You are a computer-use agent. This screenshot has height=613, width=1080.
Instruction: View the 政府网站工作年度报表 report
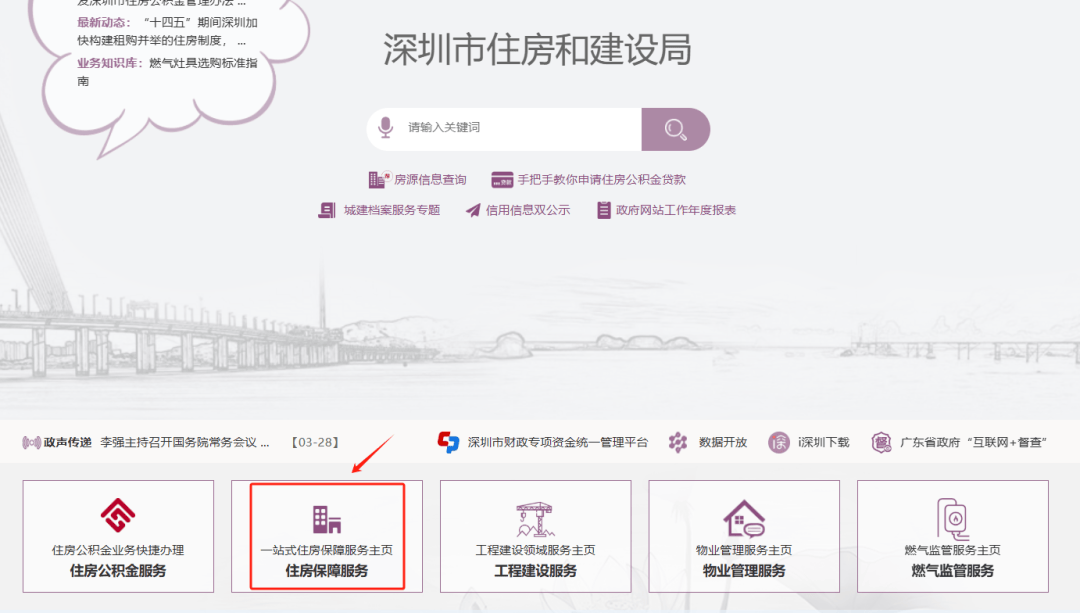(665, 211)
